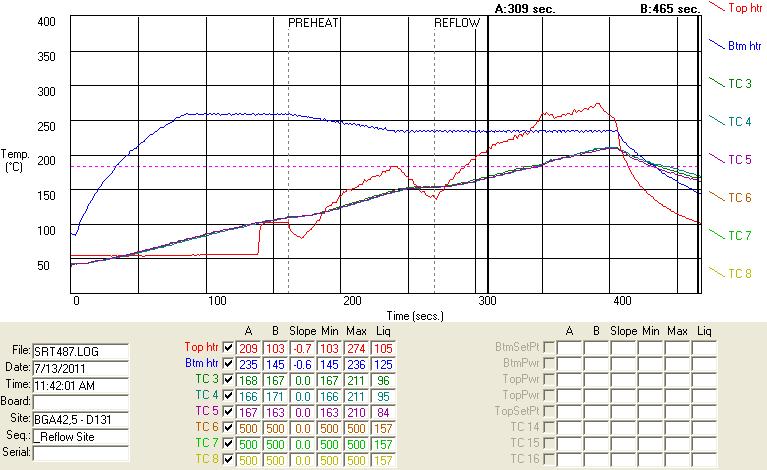Click the Temp. (°C) axis title
Screen dimensions: 767x470
point(15,160)
